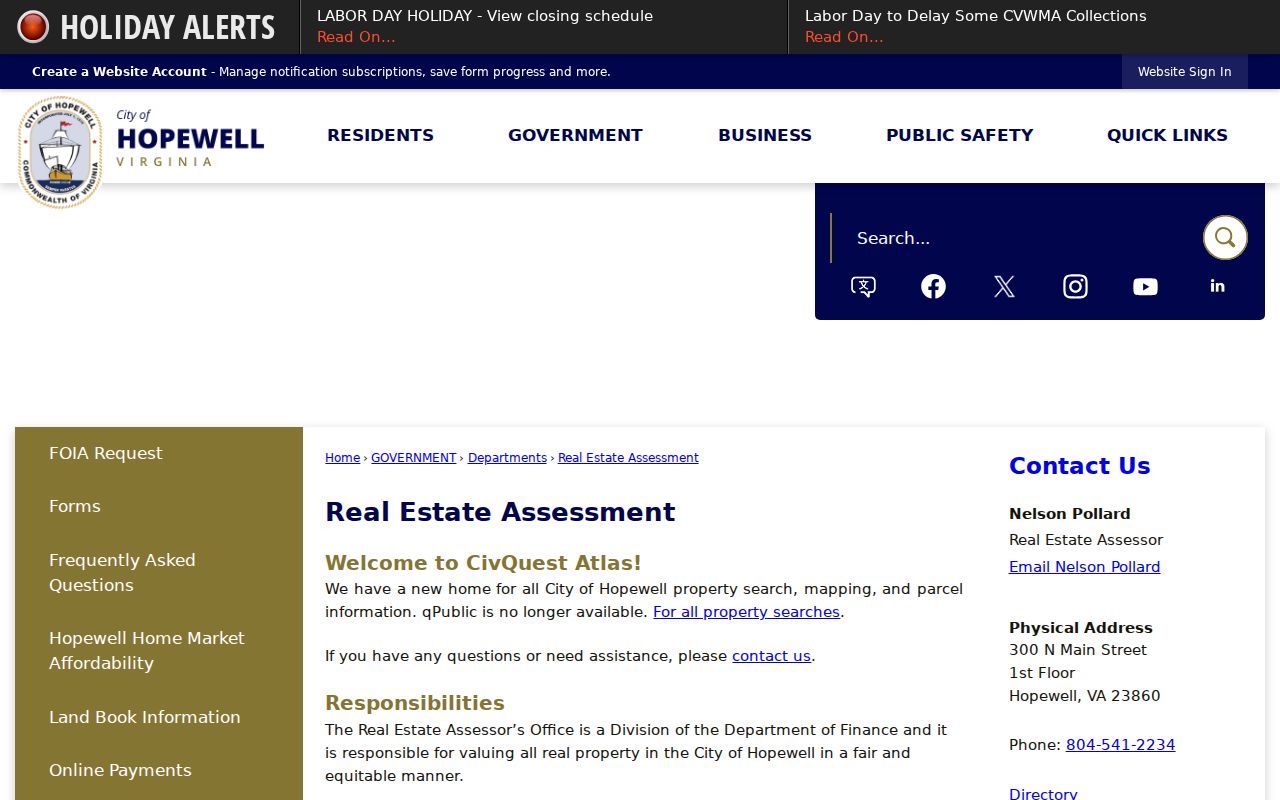Click the Website Sign In button
Screen dimensions: 1280x800
(1184, 72)
